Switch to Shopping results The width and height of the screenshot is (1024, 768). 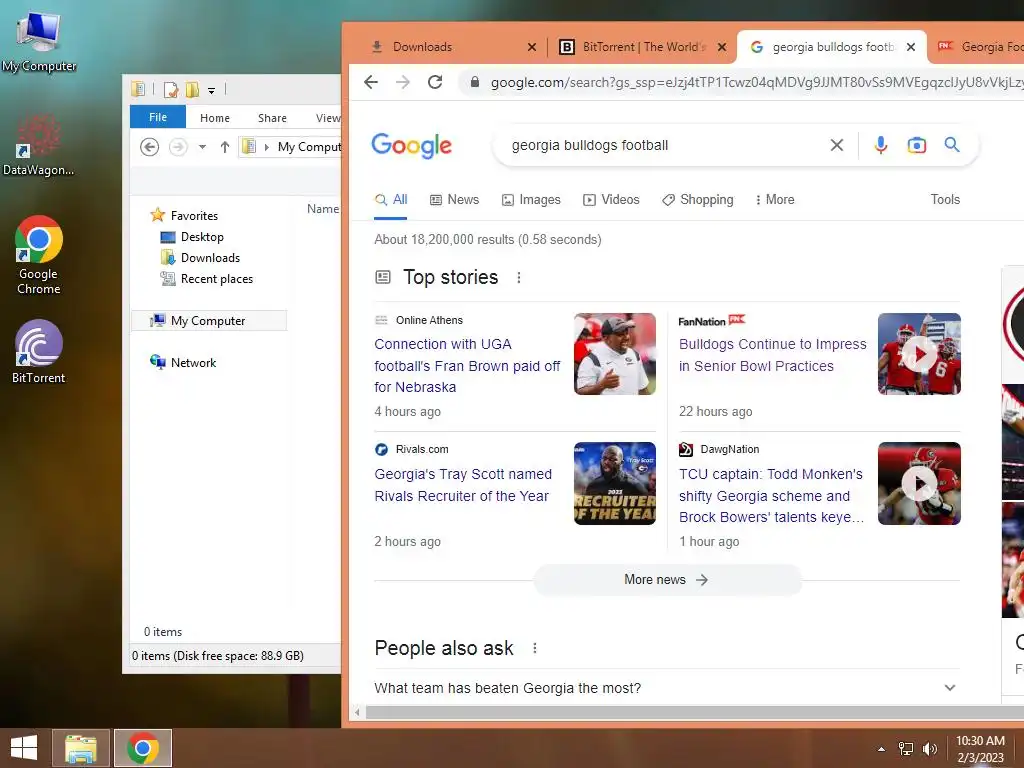tap(697, 200)
